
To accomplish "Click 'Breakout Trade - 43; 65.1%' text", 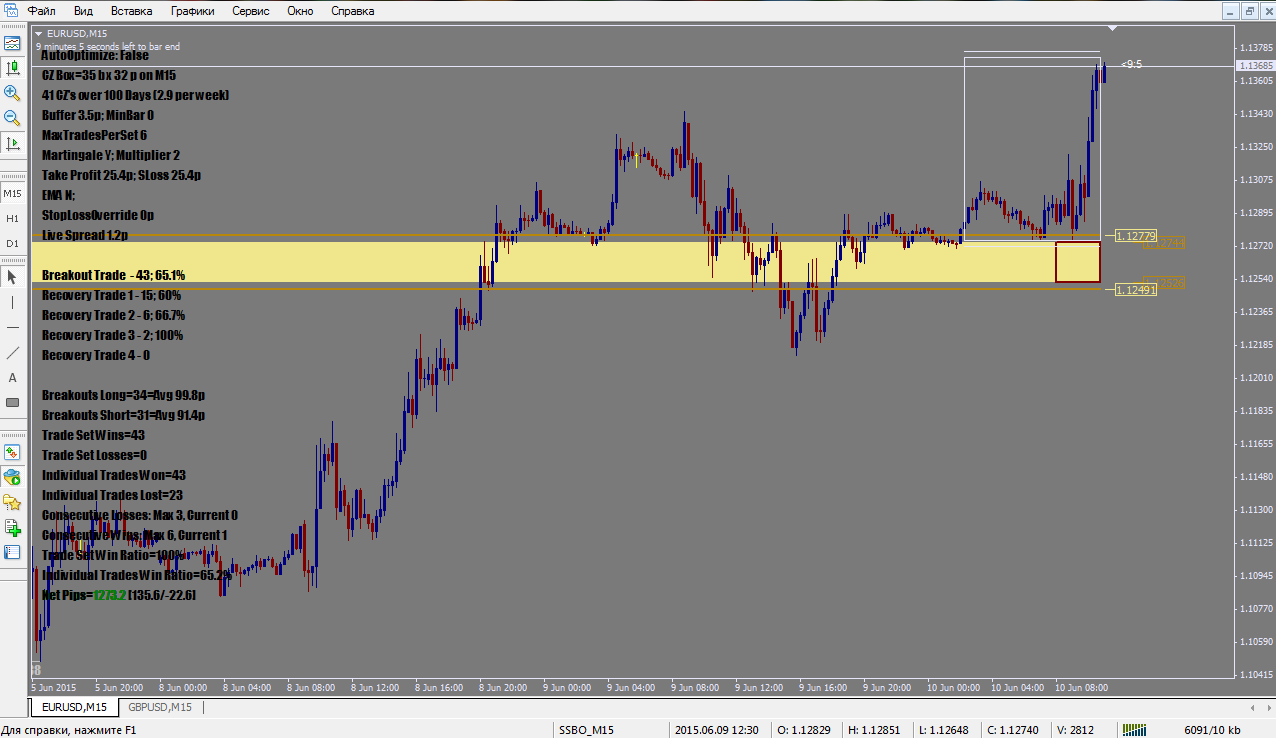I will point(113,275).
